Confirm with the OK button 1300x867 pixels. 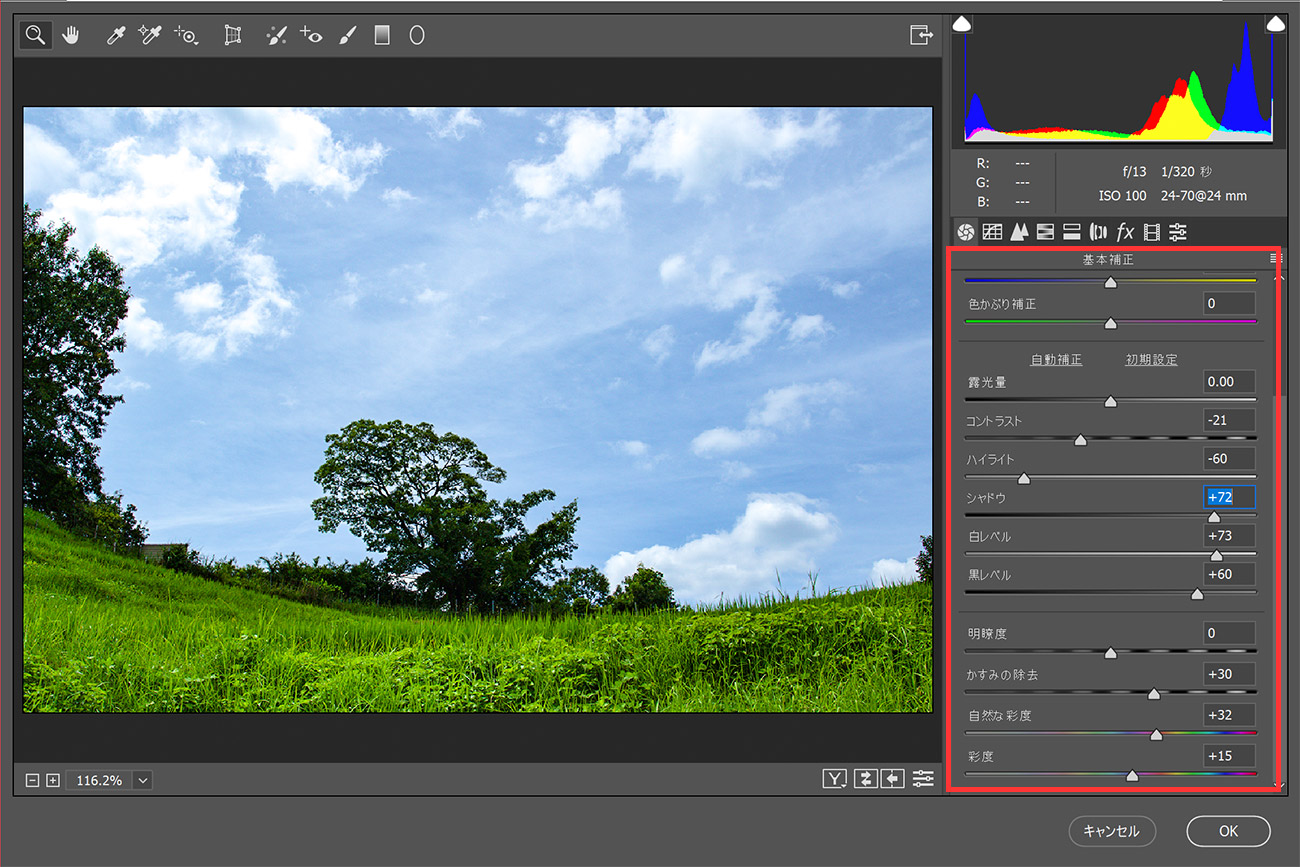coord(1228,831)
